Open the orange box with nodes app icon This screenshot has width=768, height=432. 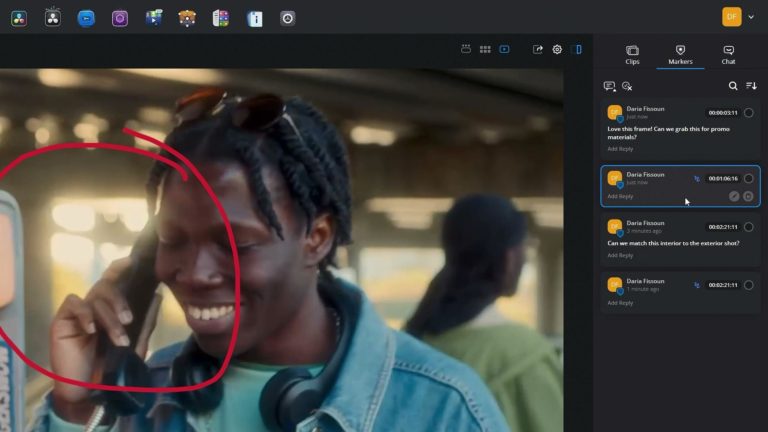pyautogui.click(x=187, y=19)
